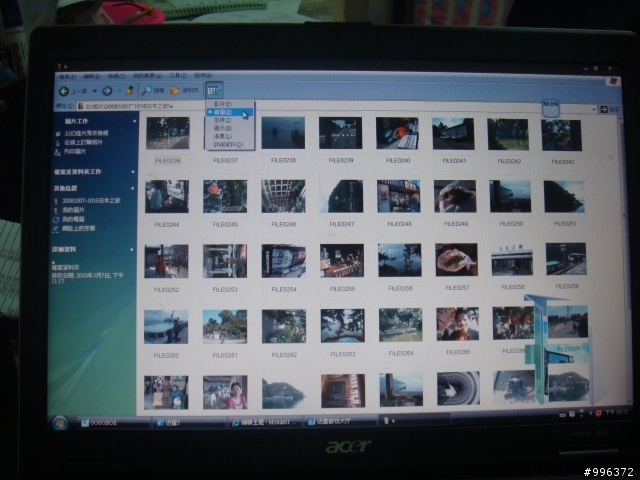
Task: Collapse the 圖片工作 panel section
Action: pyautogui.click(x=134, y=121)
